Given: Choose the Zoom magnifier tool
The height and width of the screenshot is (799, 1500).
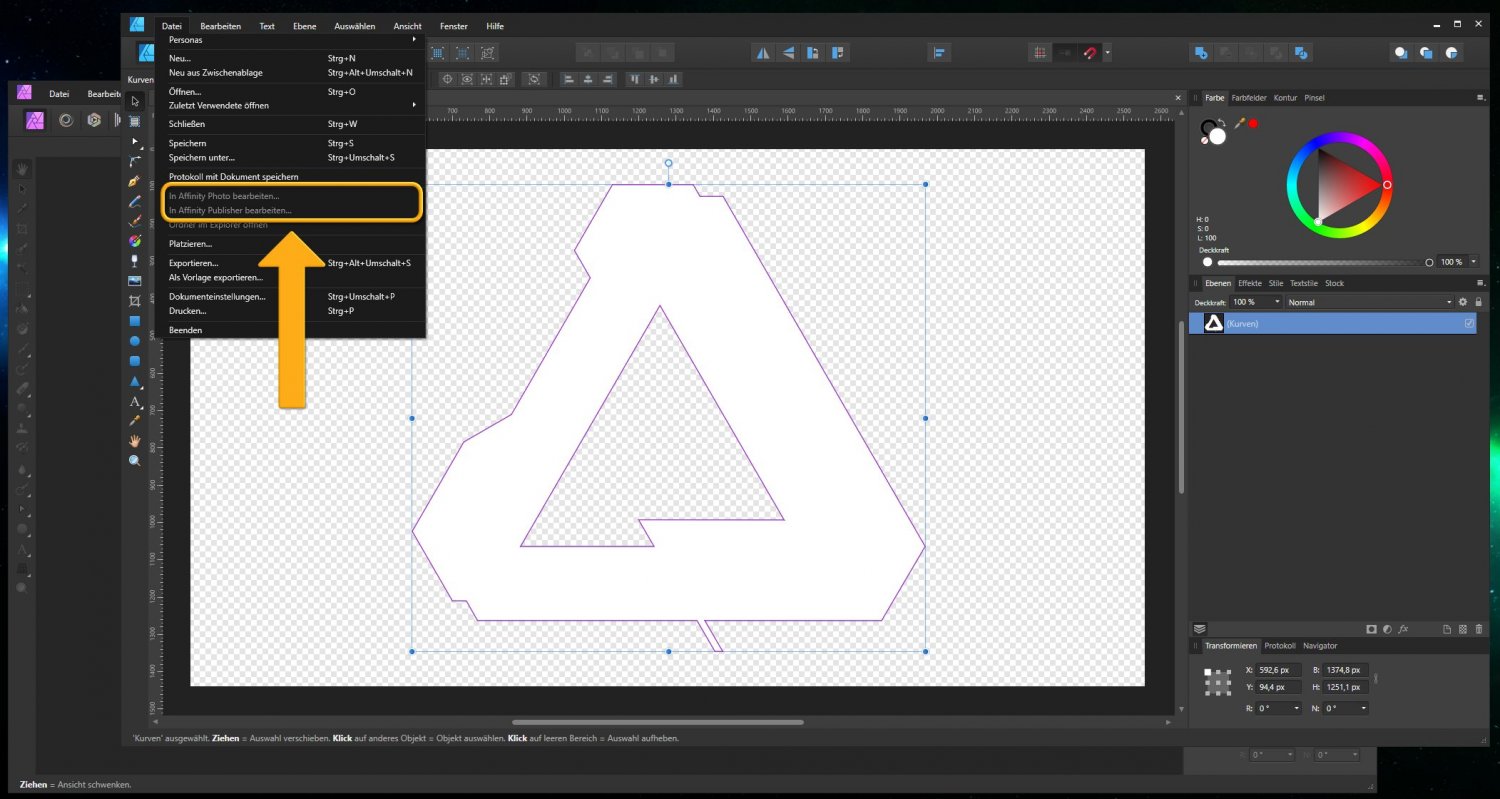Looking at the screenshot, I should pos(135,460).
